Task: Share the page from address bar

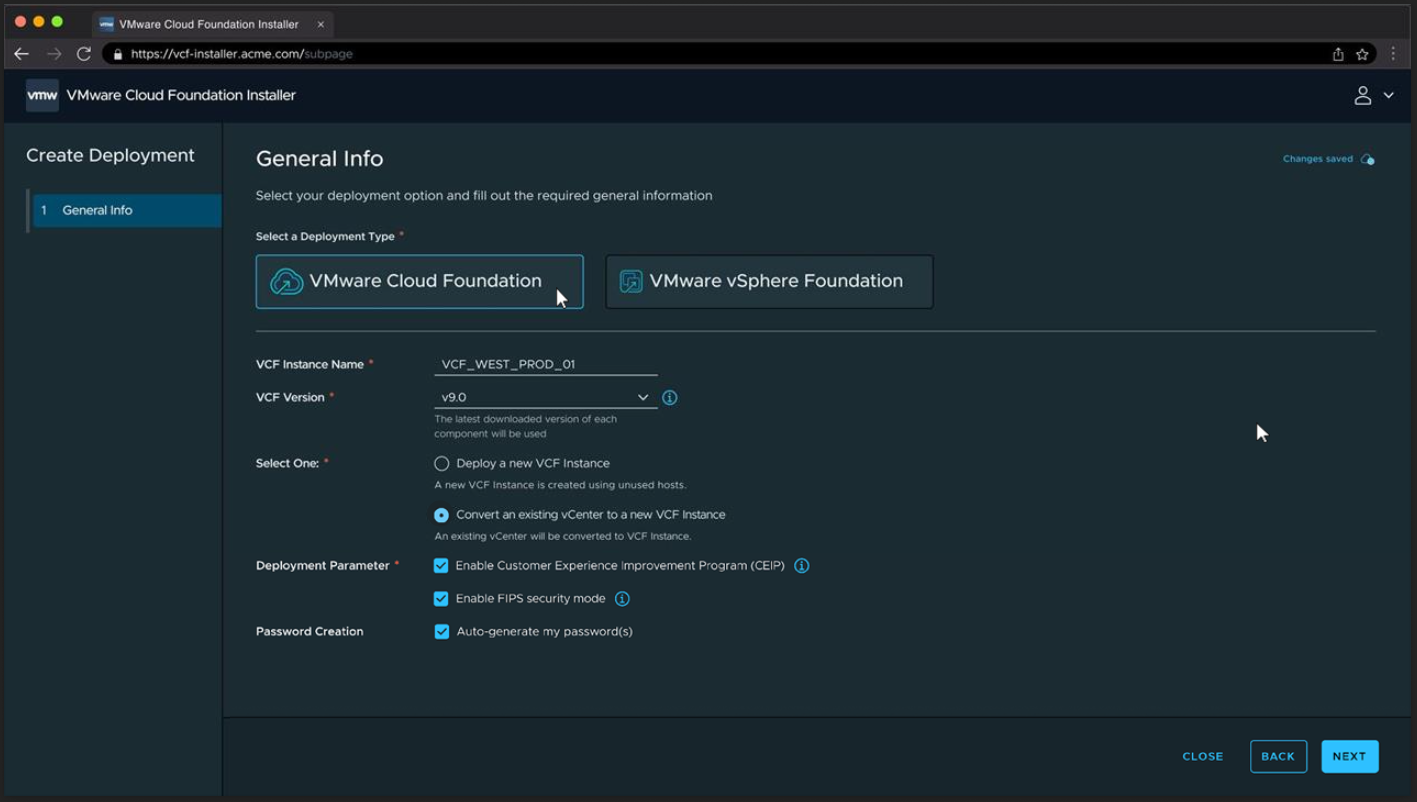Action: (x=1338, y=54)
